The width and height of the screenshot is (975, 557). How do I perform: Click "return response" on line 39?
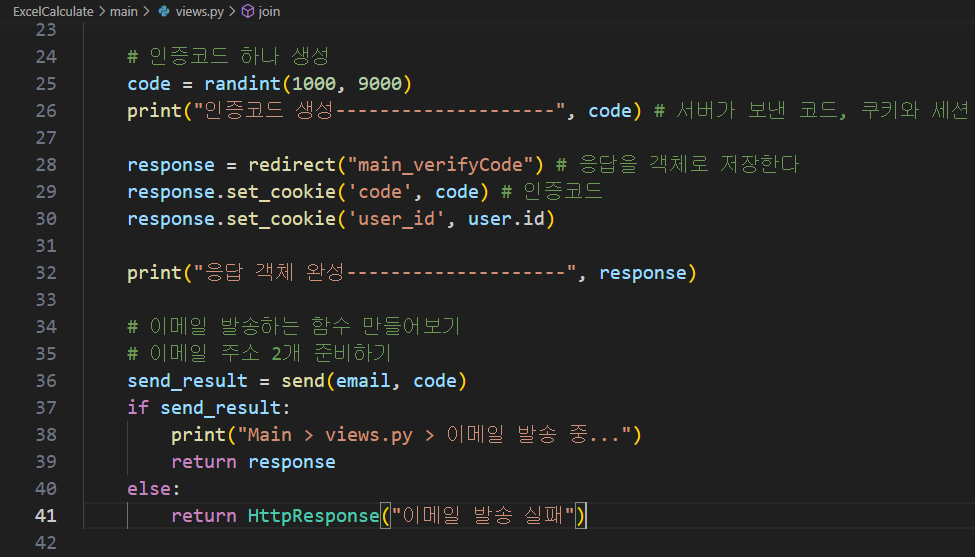pyautogui.click(x=253, y=462)
